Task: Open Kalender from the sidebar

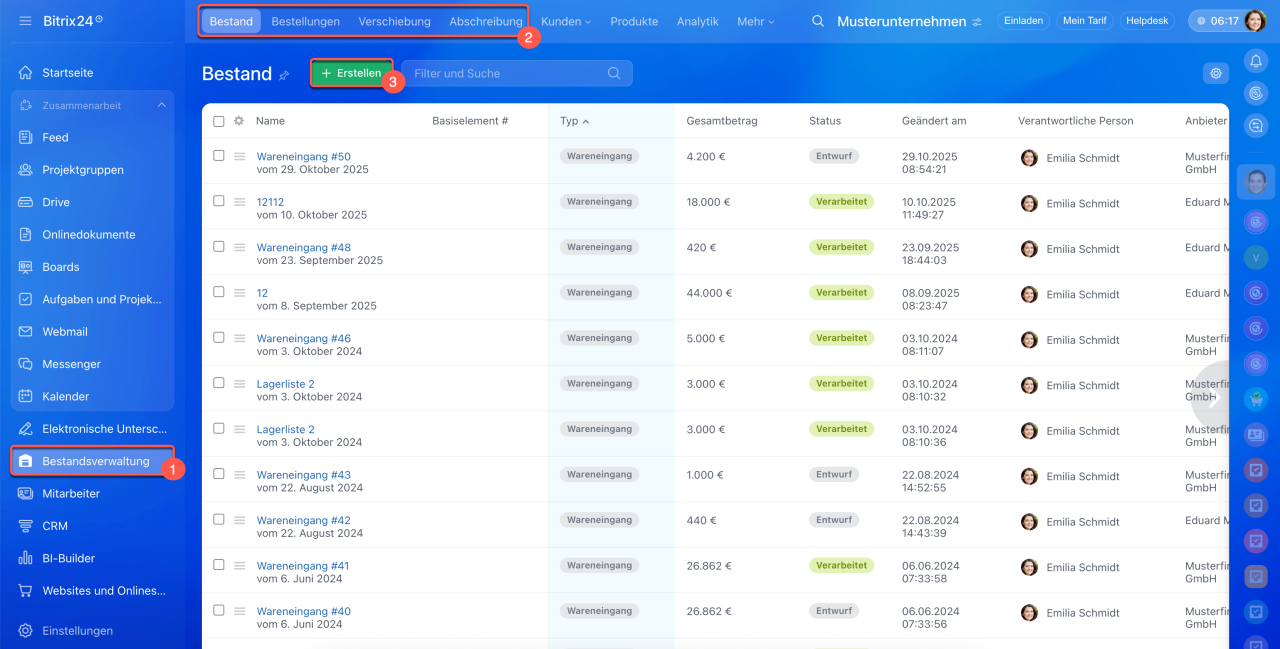Action: (x=66, y=396)
